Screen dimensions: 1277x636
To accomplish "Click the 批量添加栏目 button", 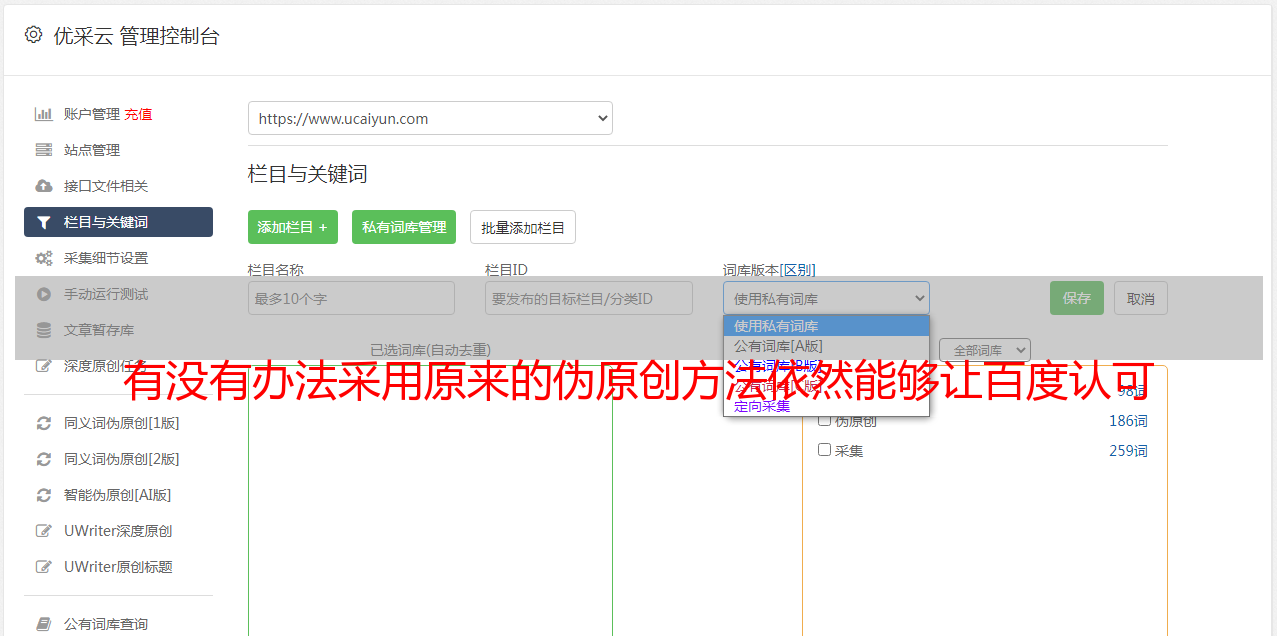I will pos(523,227).
